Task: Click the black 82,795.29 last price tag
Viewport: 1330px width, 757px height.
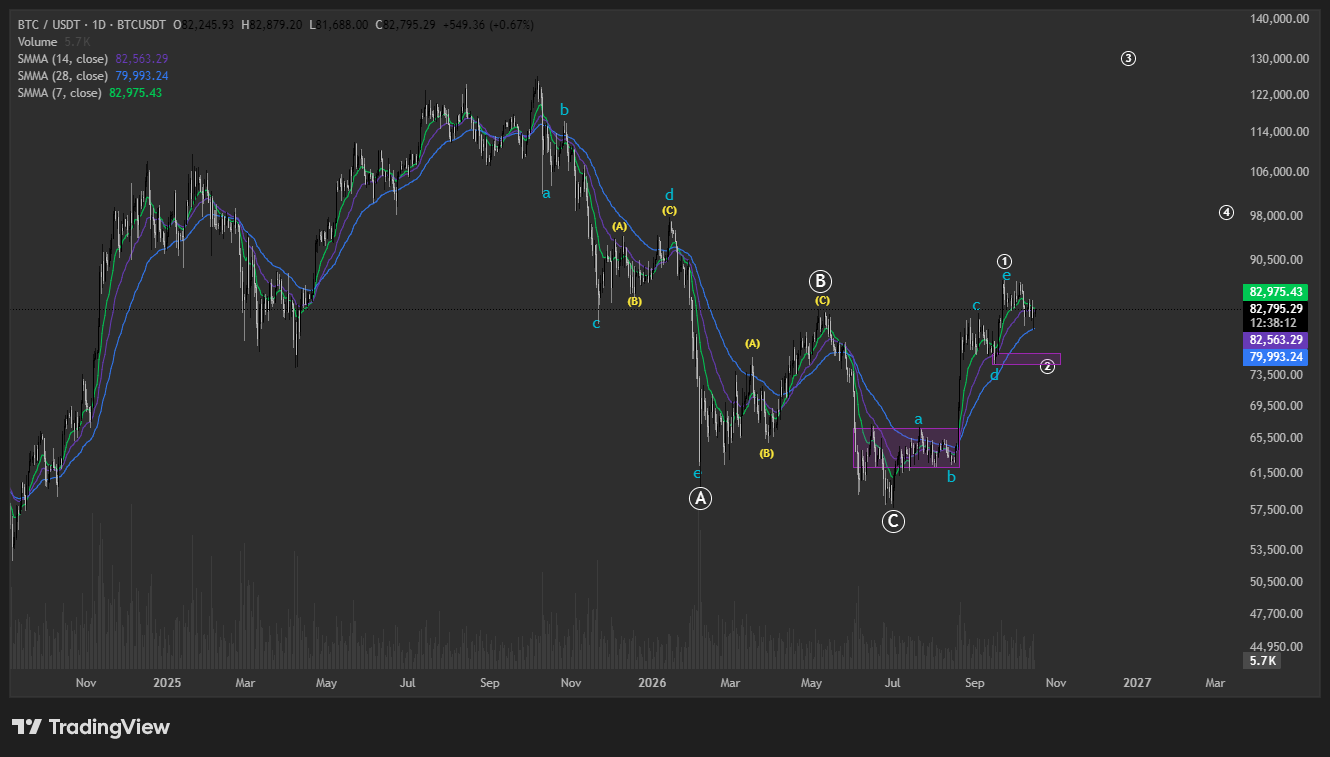Action: click(x=1275, y=309)
